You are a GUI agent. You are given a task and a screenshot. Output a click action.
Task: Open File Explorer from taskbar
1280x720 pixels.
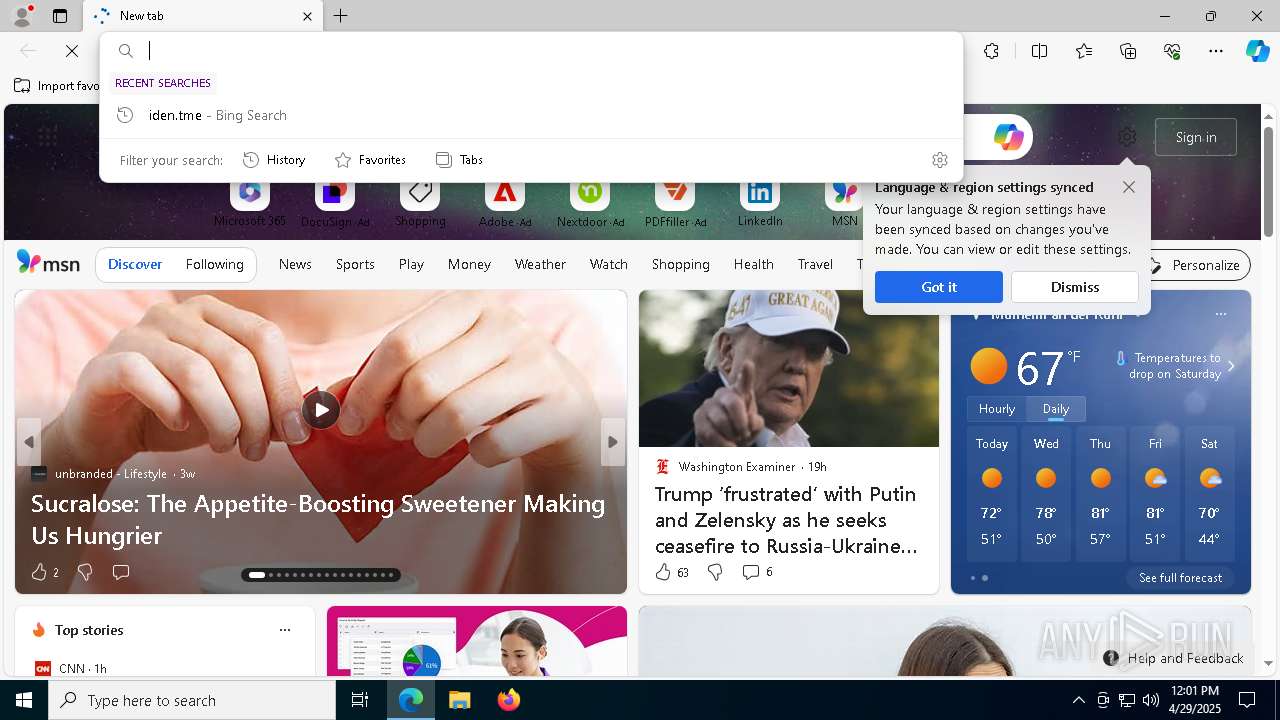(459, 700)
